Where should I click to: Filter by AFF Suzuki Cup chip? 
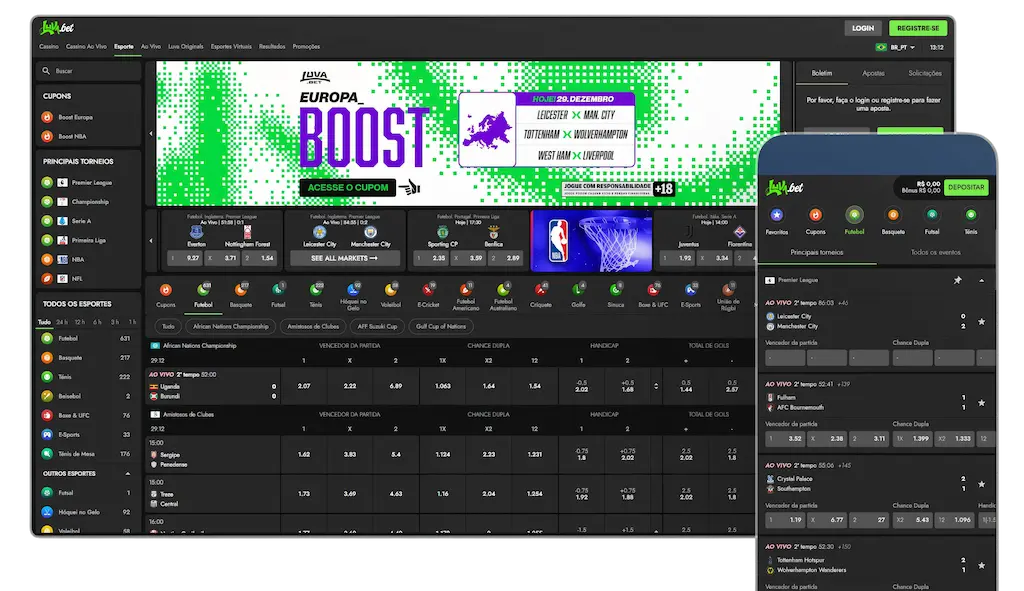coord(377,327)
